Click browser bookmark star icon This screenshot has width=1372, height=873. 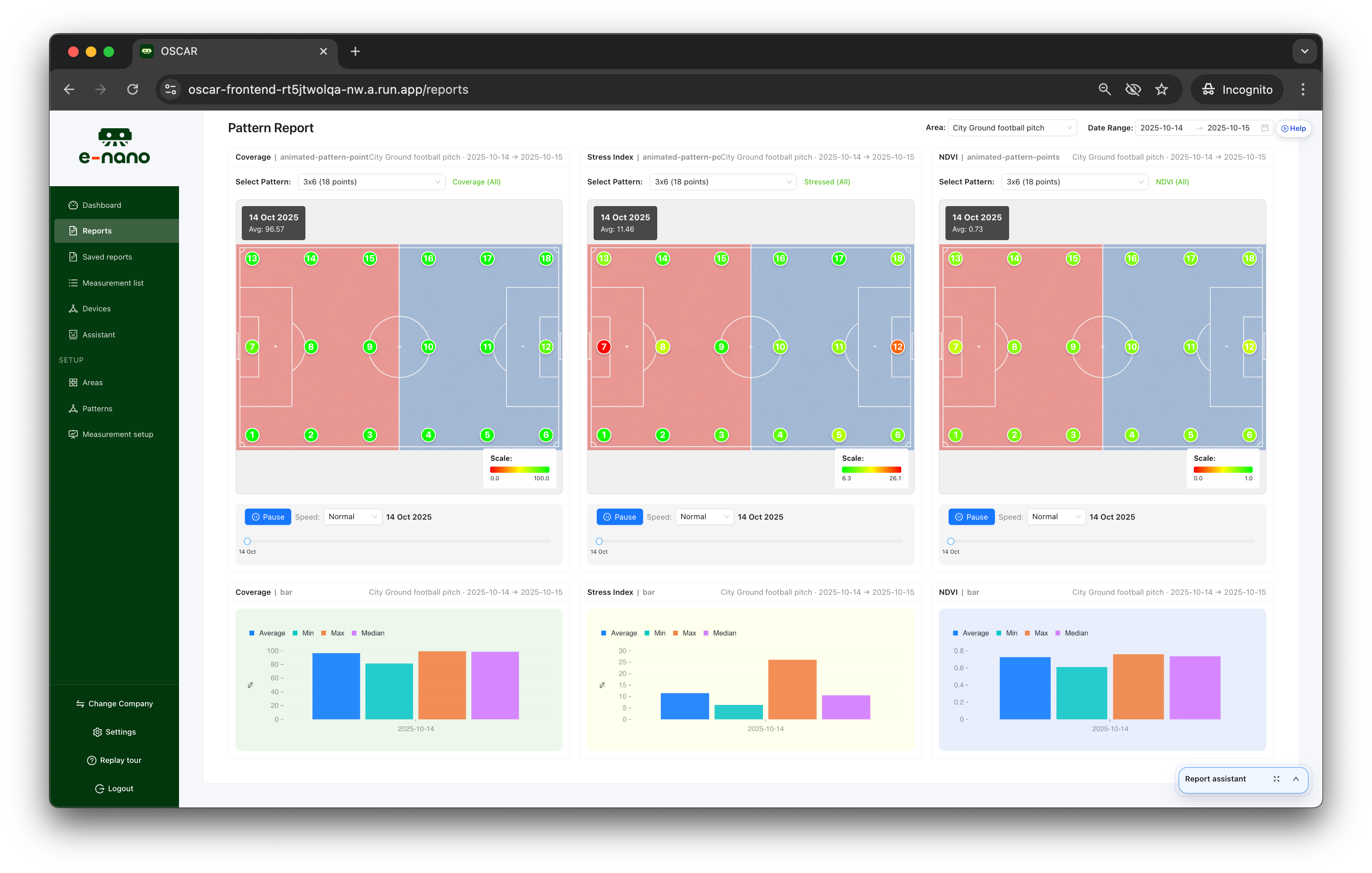1161,89
